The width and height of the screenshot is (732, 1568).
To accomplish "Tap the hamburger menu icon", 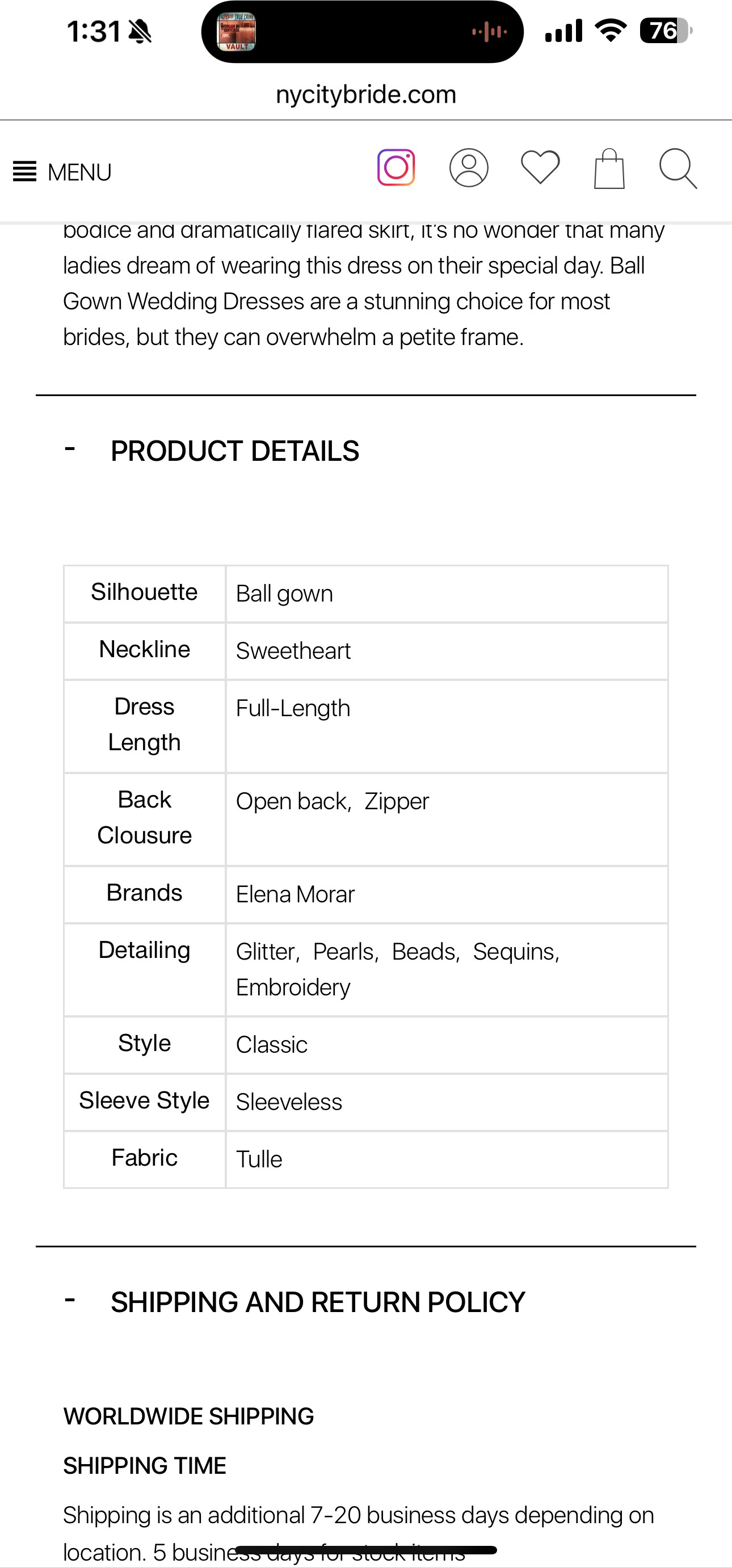I will [x=25, y=171].
